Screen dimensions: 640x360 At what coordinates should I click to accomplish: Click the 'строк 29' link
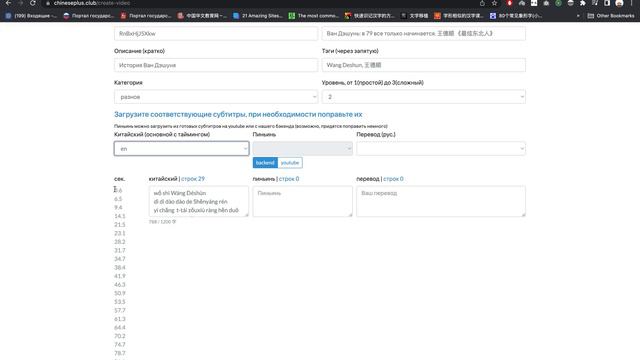tap(193, 179)
